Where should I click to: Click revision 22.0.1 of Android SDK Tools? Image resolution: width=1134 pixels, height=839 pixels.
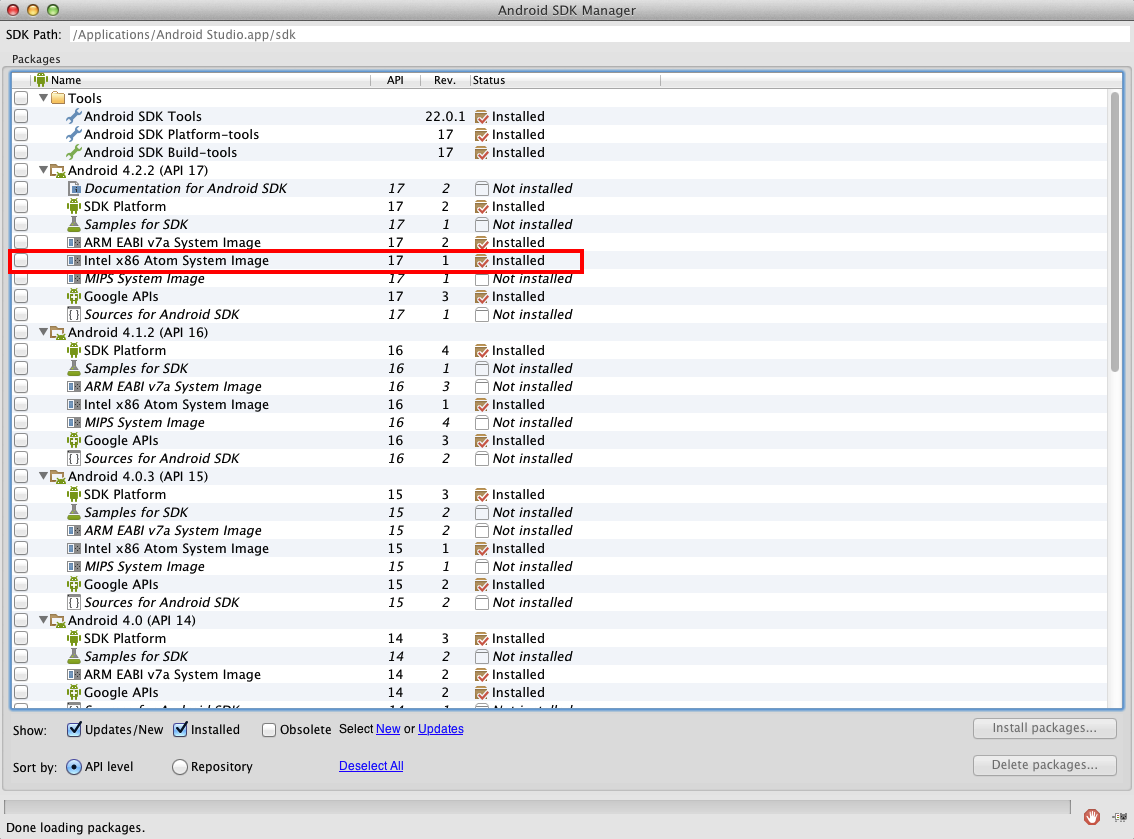pos(445,116)
